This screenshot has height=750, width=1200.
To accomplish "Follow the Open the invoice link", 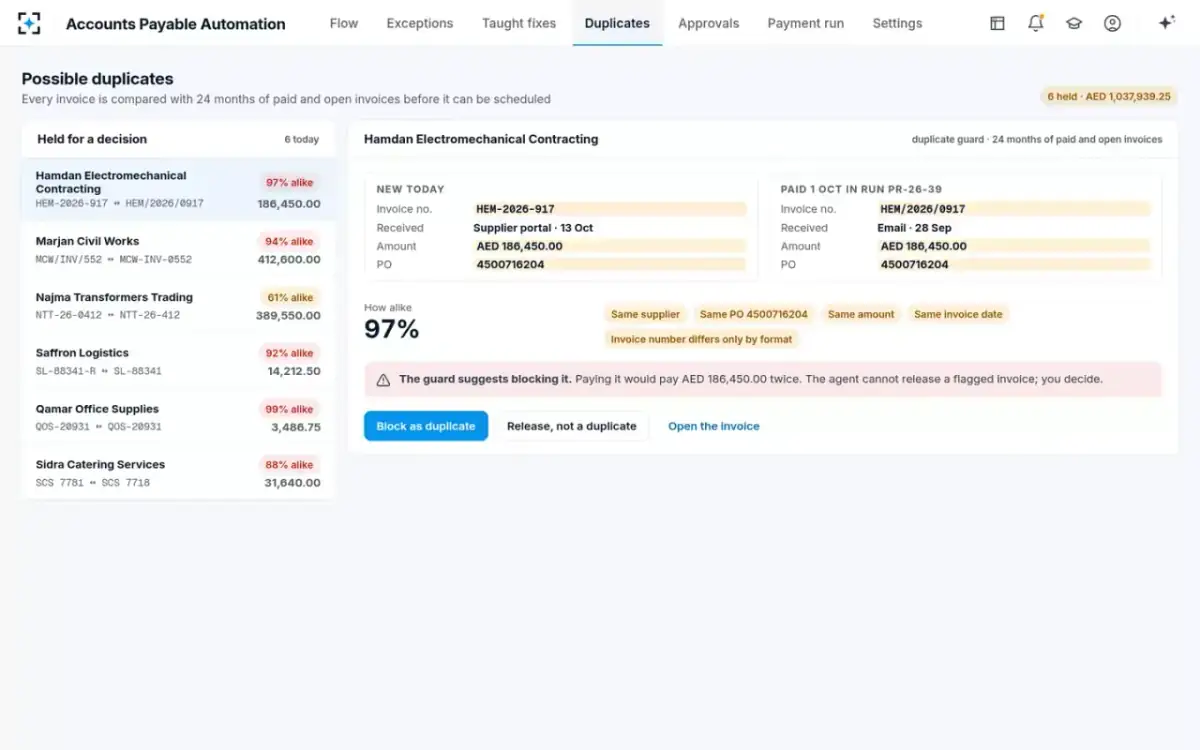I will coord(714,426).
